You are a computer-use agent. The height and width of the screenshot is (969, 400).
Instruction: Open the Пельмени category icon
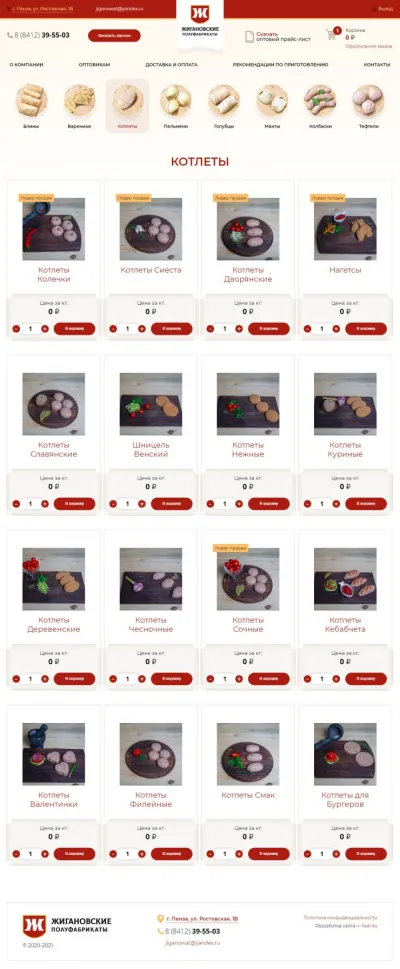[176, 100]
